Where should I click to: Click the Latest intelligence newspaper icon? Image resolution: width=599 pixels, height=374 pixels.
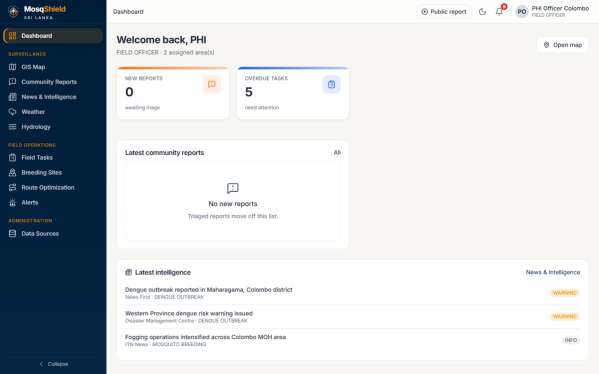pyautogui.click(x=129, y=272)
